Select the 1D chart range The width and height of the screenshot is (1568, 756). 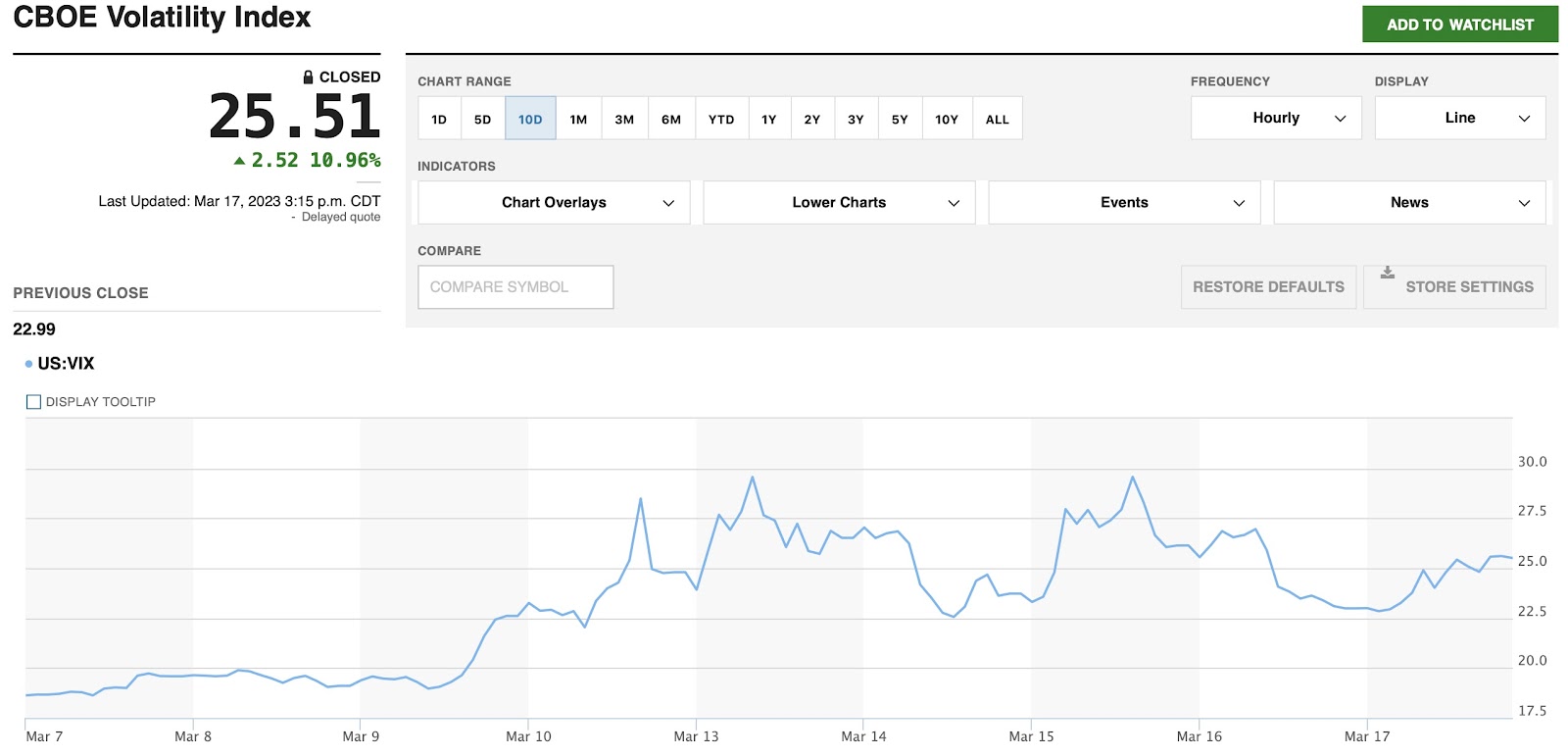439,119
